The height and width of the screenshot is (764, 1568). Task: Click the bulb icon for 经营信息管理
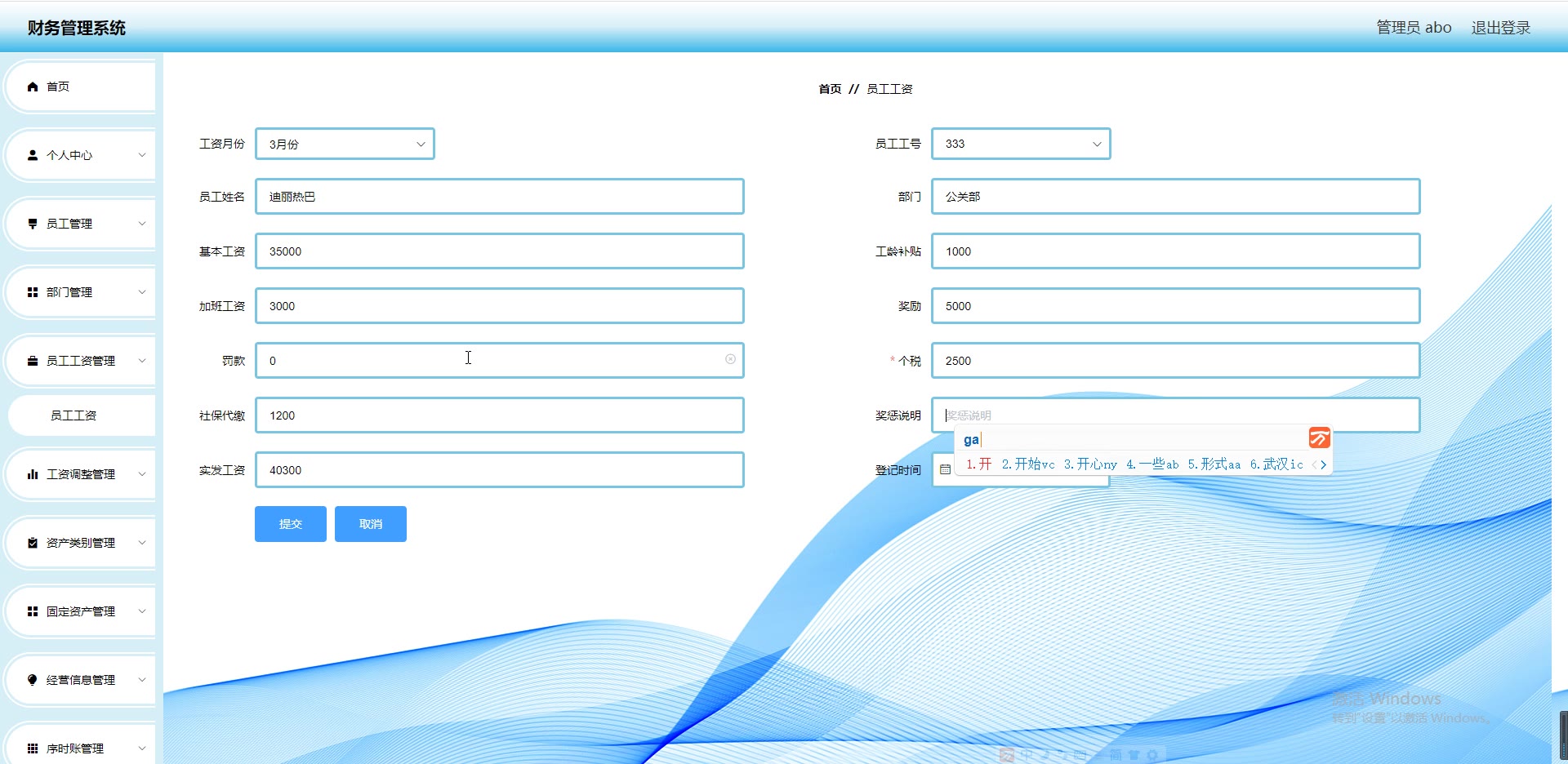(33, 680)
